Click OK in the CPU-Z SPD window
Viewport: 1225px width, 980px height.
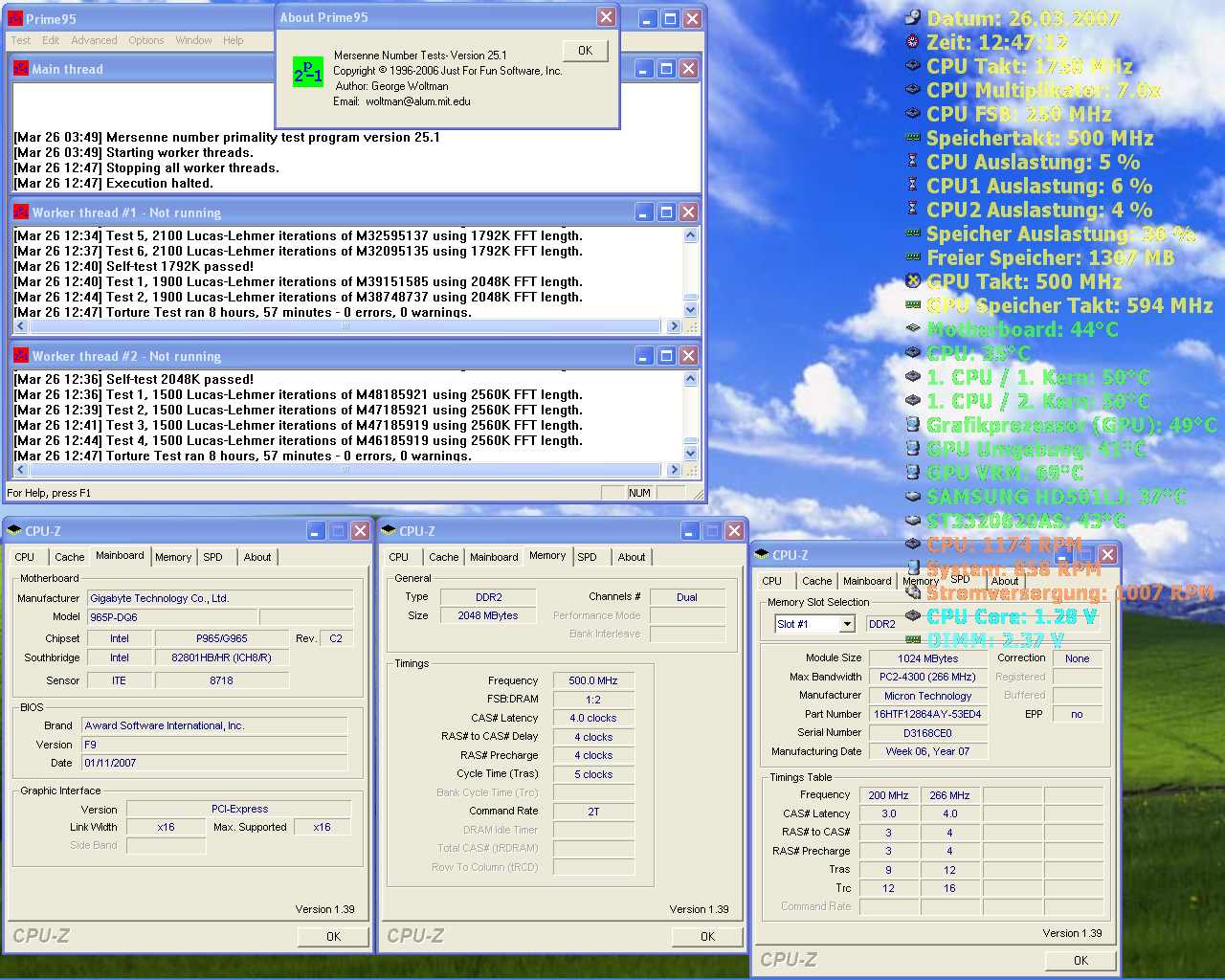tap(1080, 961)
